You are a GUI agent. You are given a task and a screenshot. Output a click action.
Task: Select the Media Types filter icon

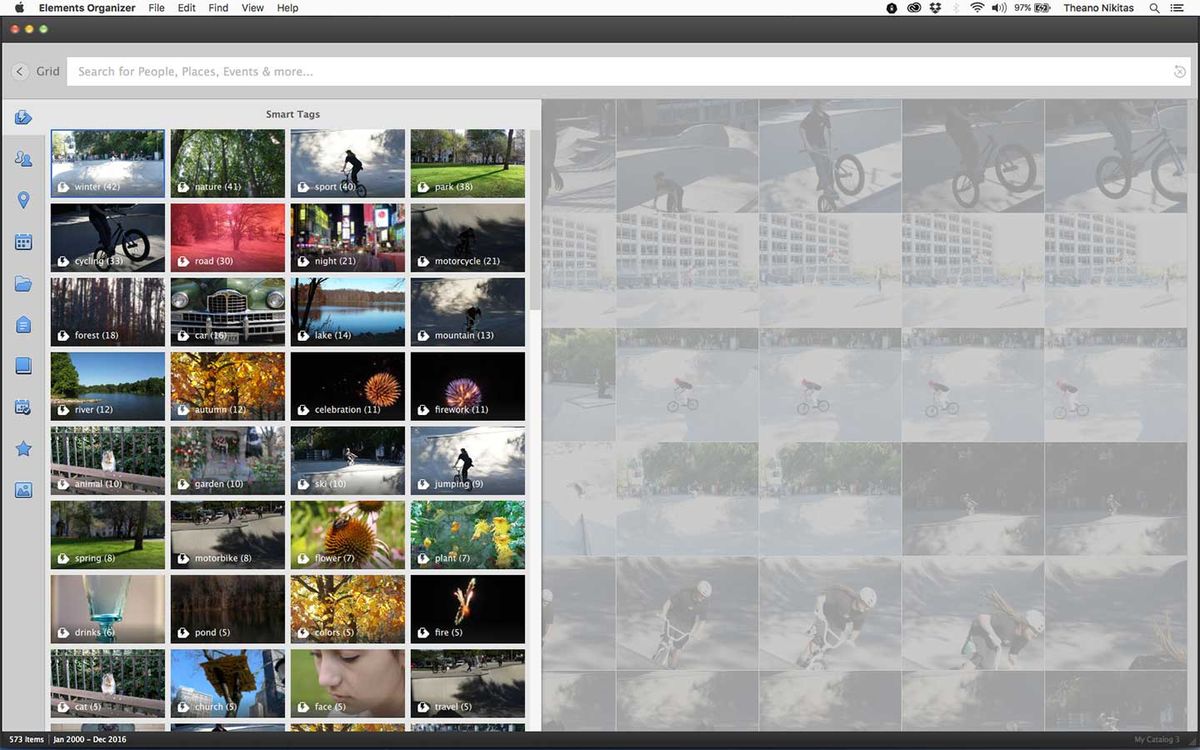coord(23,490)
